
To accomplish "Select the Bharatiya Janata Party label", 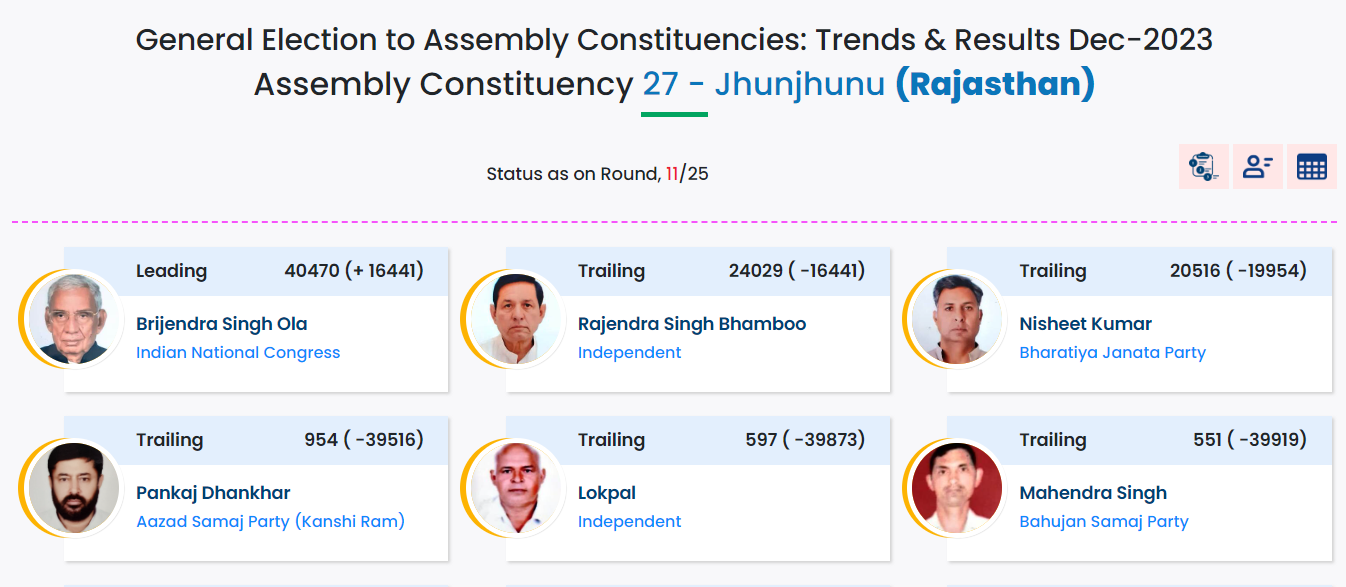I will pos(1112,352).
